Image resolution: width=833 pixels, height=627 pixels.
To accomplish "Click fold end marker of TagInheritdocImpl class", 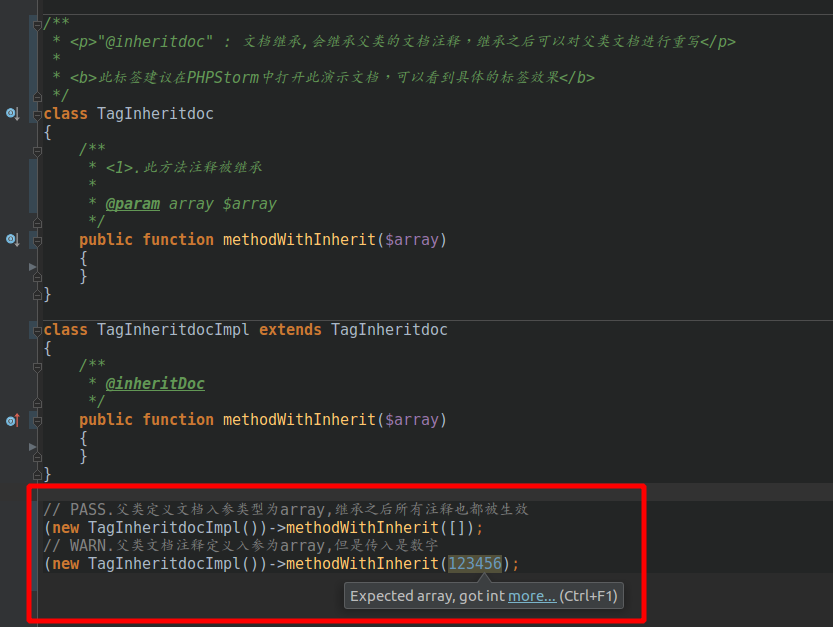I will 37,475.
